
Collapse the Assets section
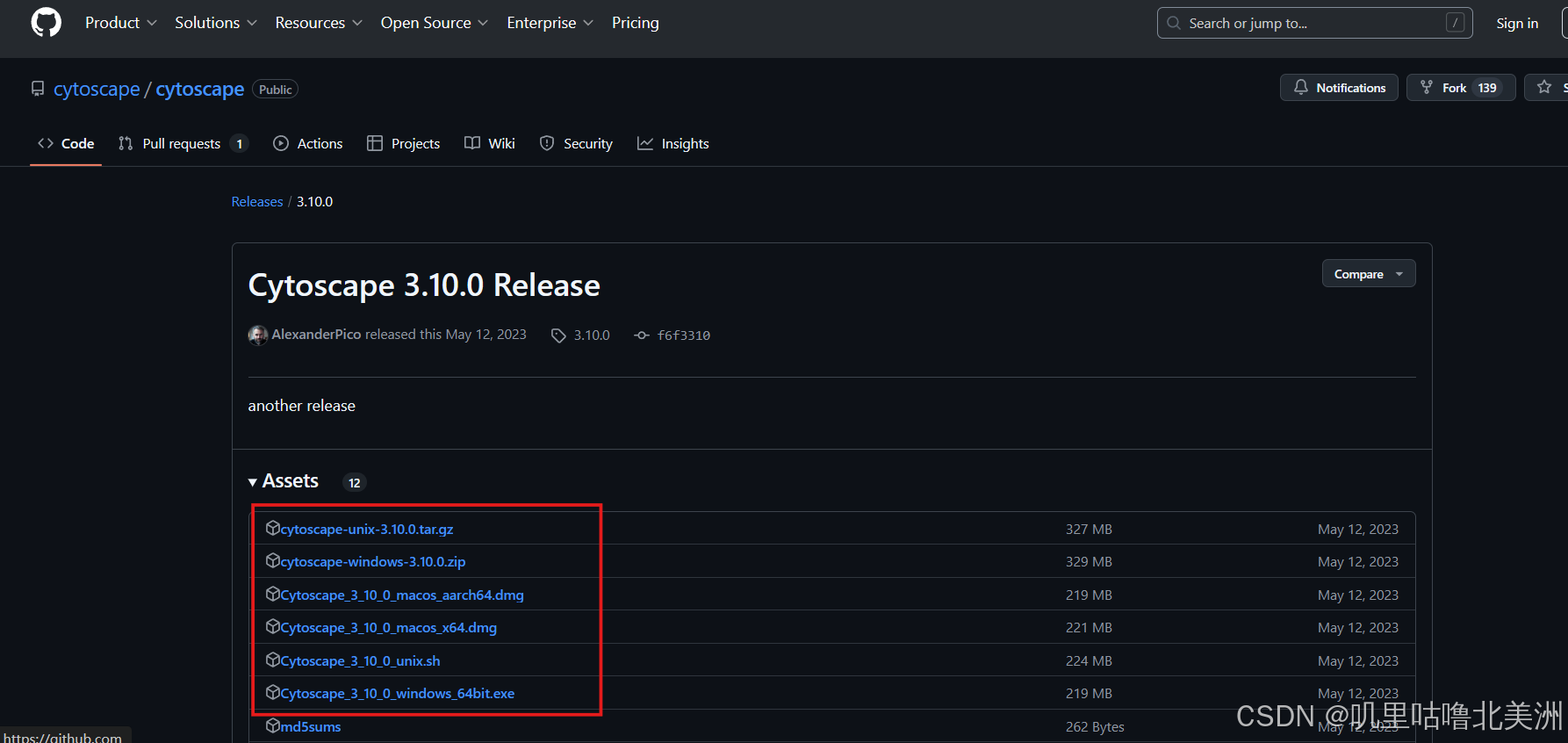click(284, 481)
